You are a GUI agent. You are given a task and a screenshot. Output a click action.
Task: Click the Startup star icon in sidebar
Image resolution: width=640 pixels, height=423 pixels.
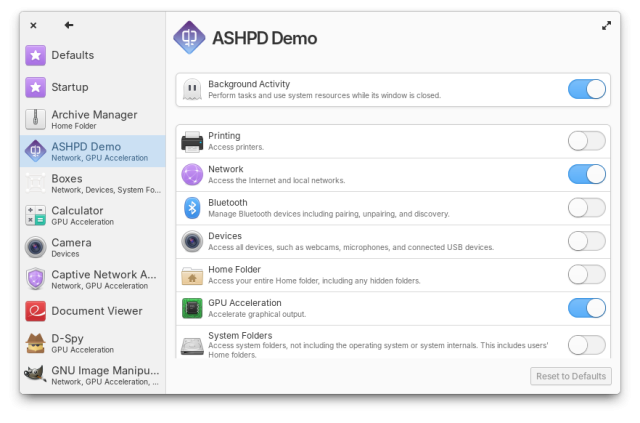pos(36,87)
